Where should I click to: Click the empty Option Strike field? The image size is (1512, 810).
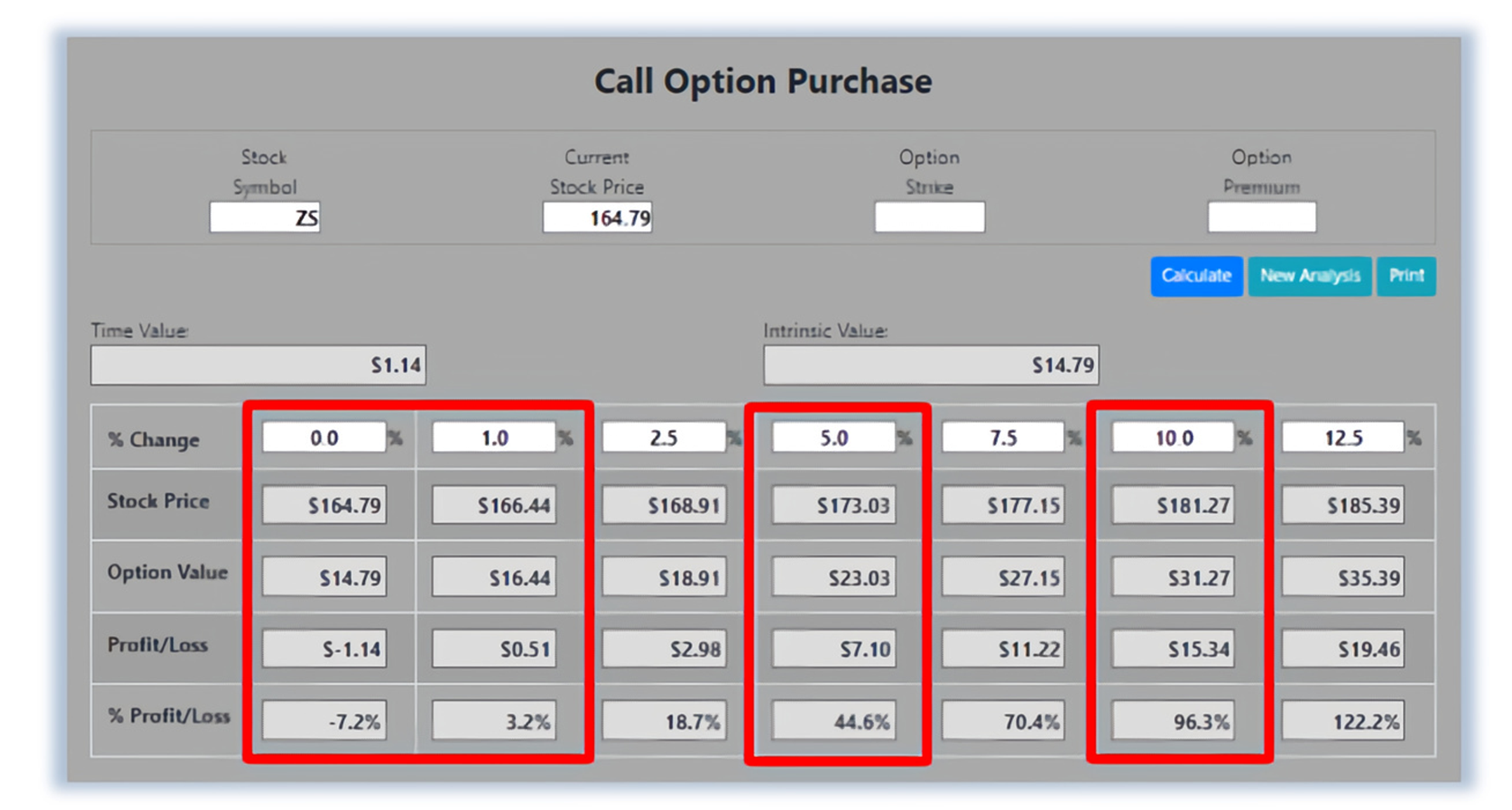click(929, 217)
